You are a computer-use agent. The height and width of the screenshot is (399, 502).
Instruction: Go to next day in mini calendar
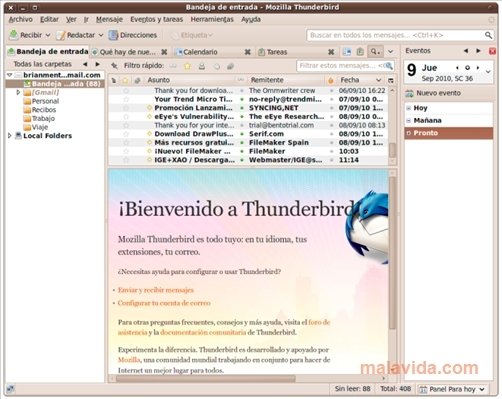[x=478, y=68]
